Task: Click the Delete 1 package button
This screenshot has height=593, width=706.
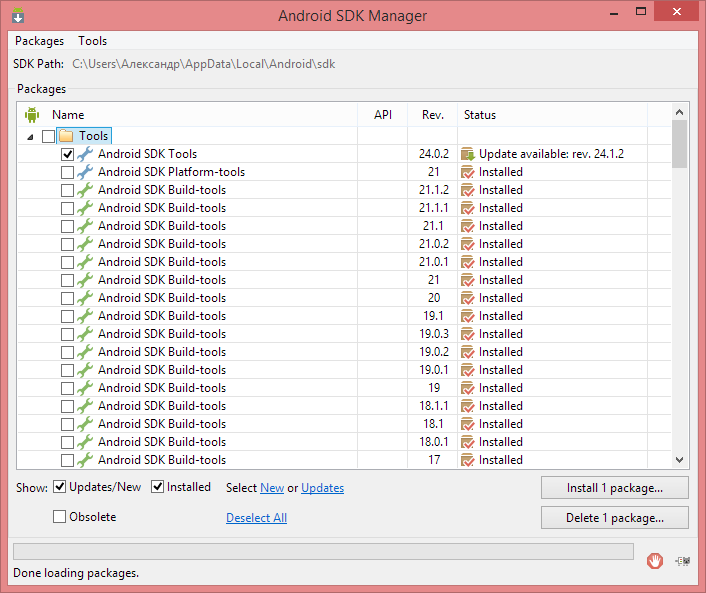Action: tap(615, 518)
